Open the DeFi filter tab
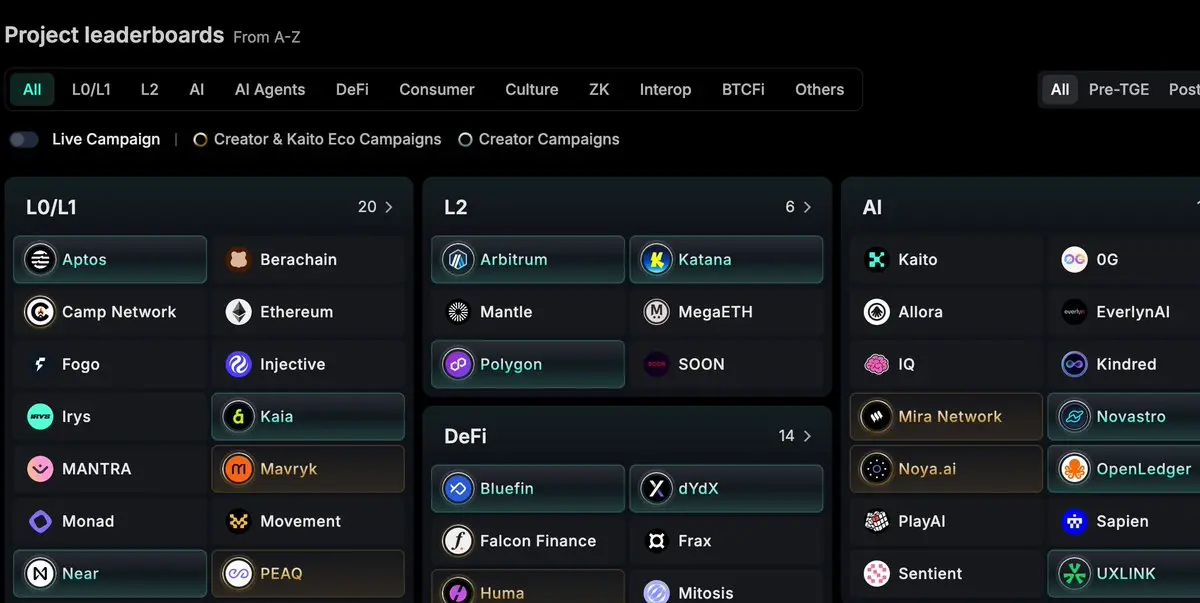This screenshot has width=1200, height=603. coord(352,89)
